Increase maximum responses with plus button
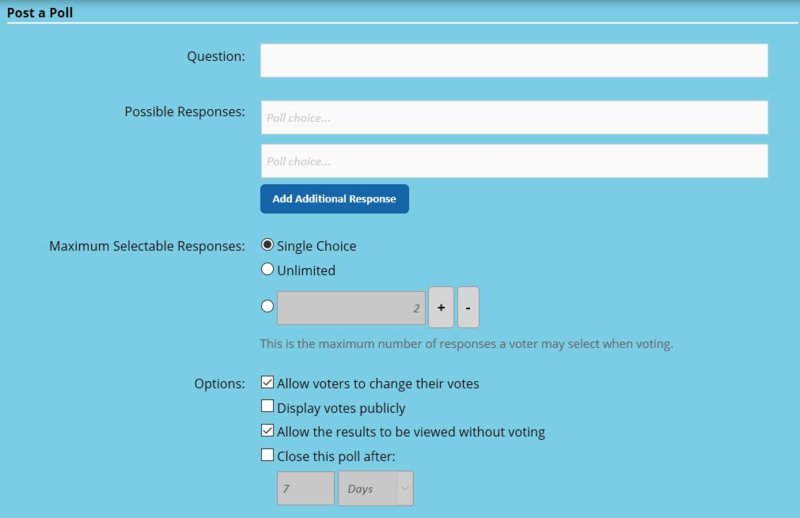The width and height of the screenshot is (800, 518). click(x=440, y=308)
